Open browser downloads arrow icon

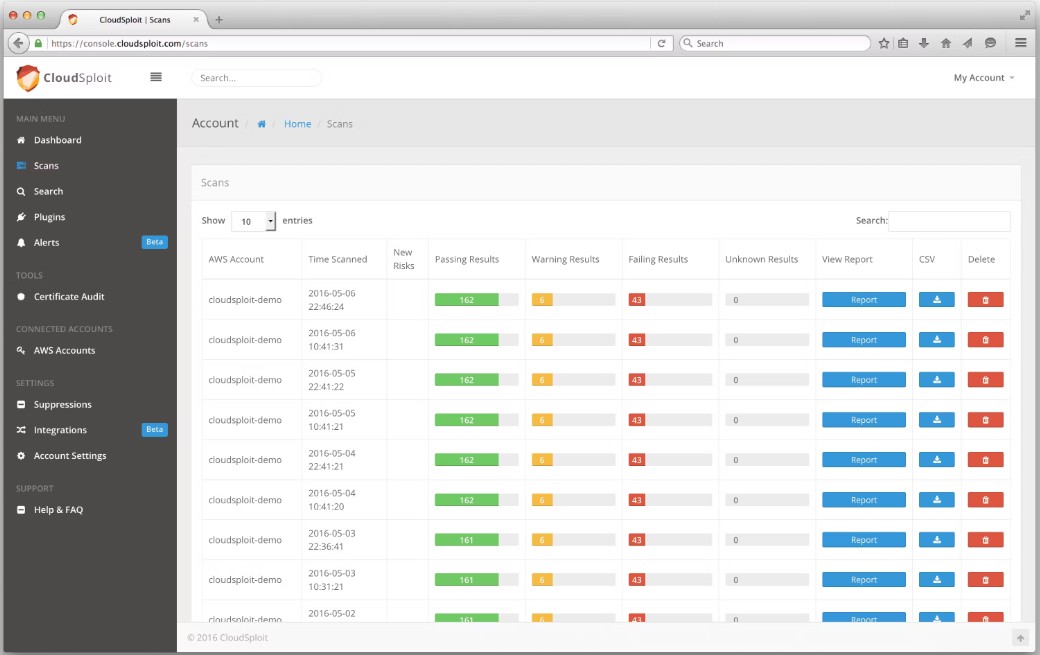coord(924,43)
